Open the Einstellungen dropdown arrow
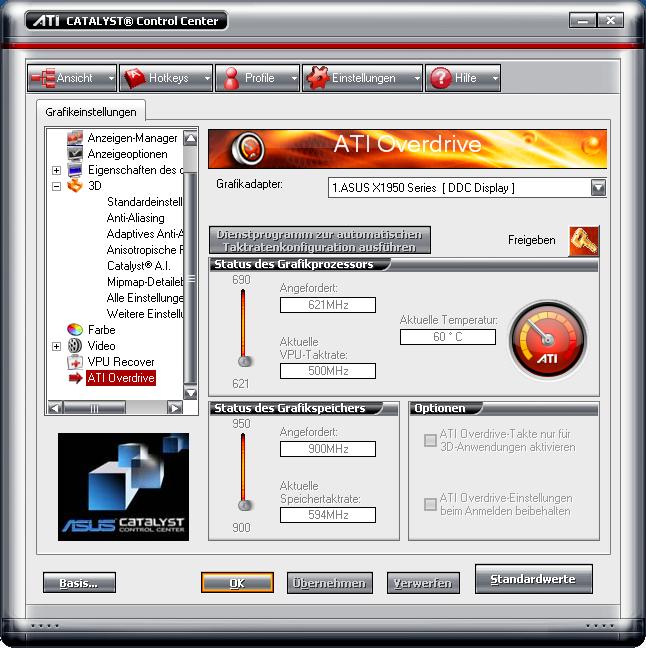Screen dimensions: 646x648 (x=417, y=78)
